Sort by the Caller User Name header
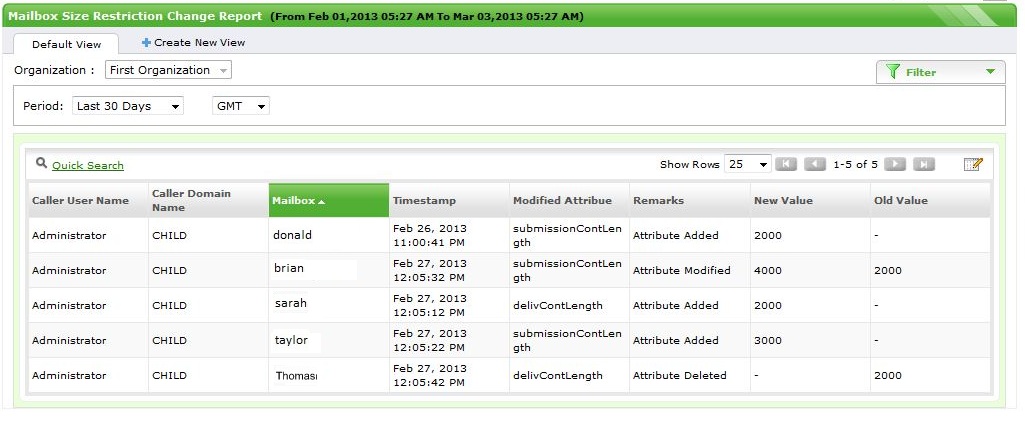Image resolution: width=1025 pixels, height=429 pixels. [80, 201]
